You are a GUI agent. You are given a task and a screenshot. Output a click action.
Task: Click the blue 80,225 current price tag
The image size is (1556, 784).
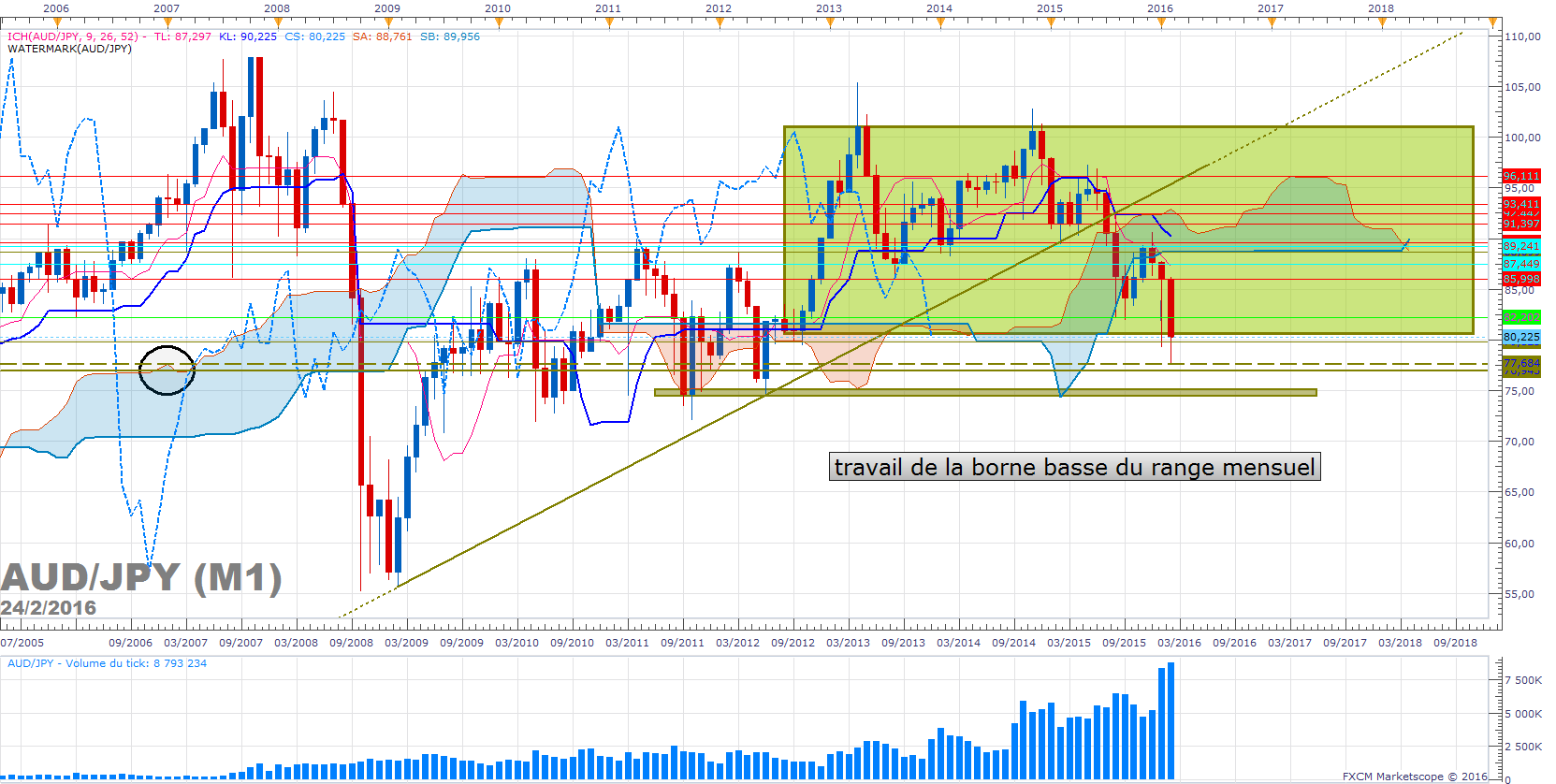point(1521,337)
